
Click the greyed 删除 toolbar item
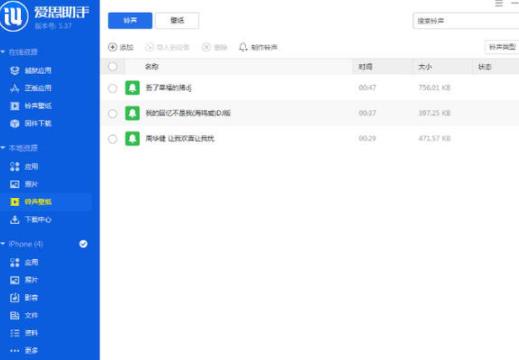click(215, 47)
